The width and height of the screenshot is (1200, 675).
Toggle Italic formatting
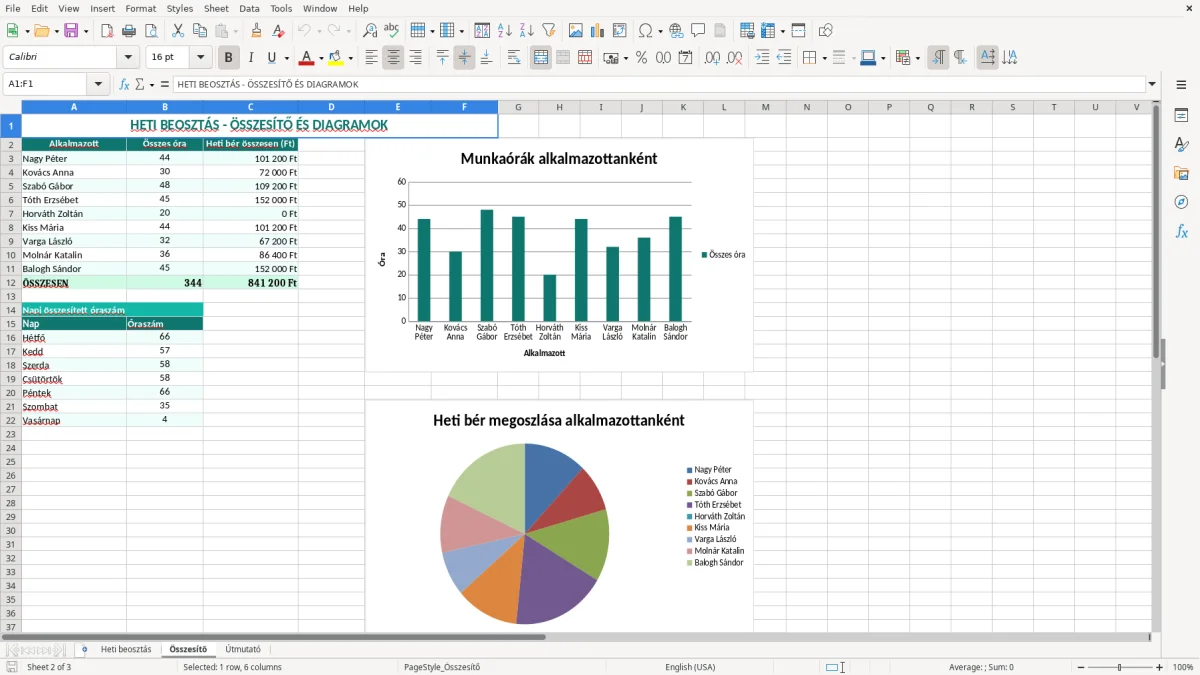pyautogui.click(x=251, y=58)
